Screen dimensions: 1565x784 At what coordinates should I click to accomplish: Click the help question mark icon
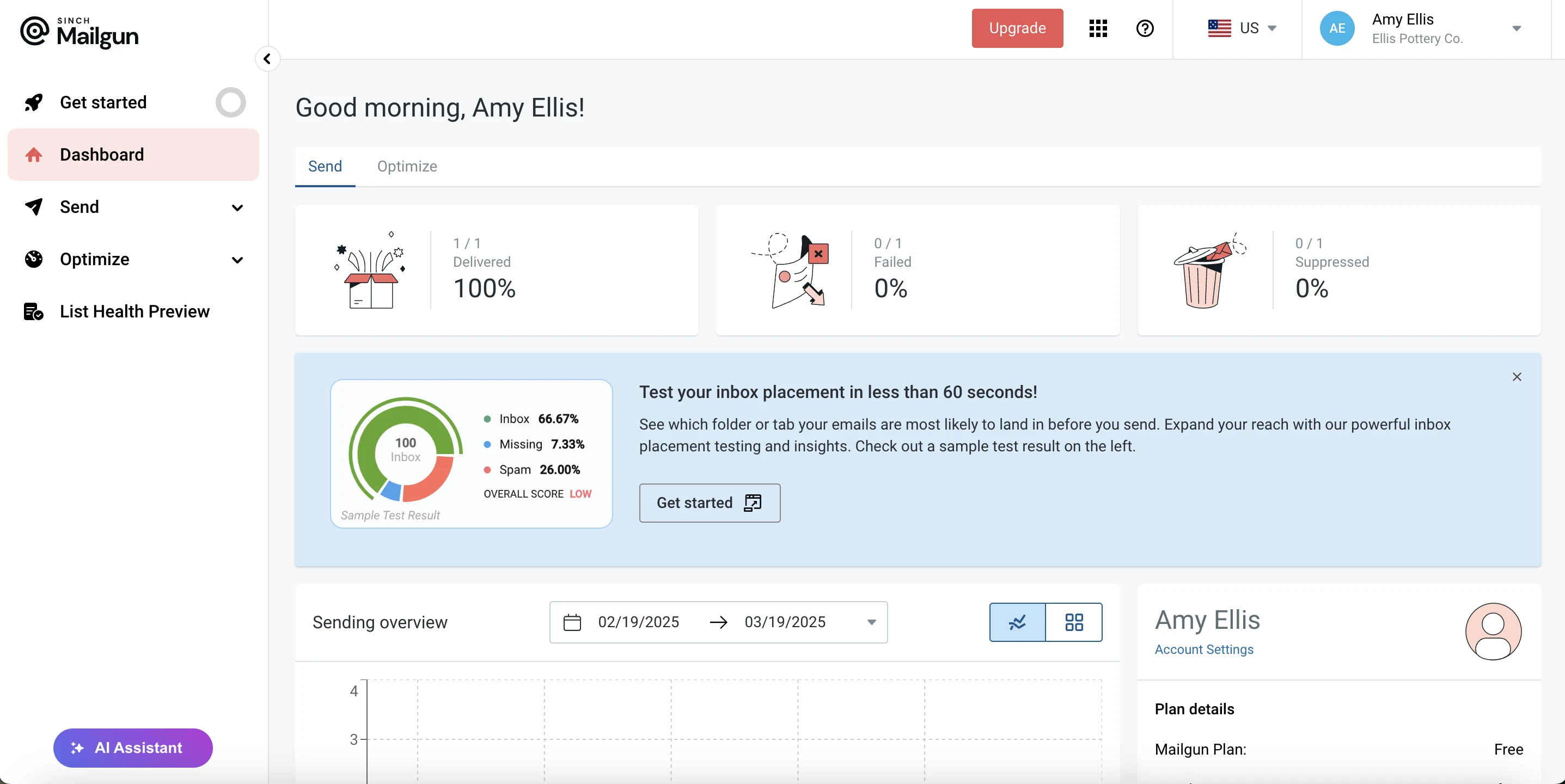(x=1145, y=28)
